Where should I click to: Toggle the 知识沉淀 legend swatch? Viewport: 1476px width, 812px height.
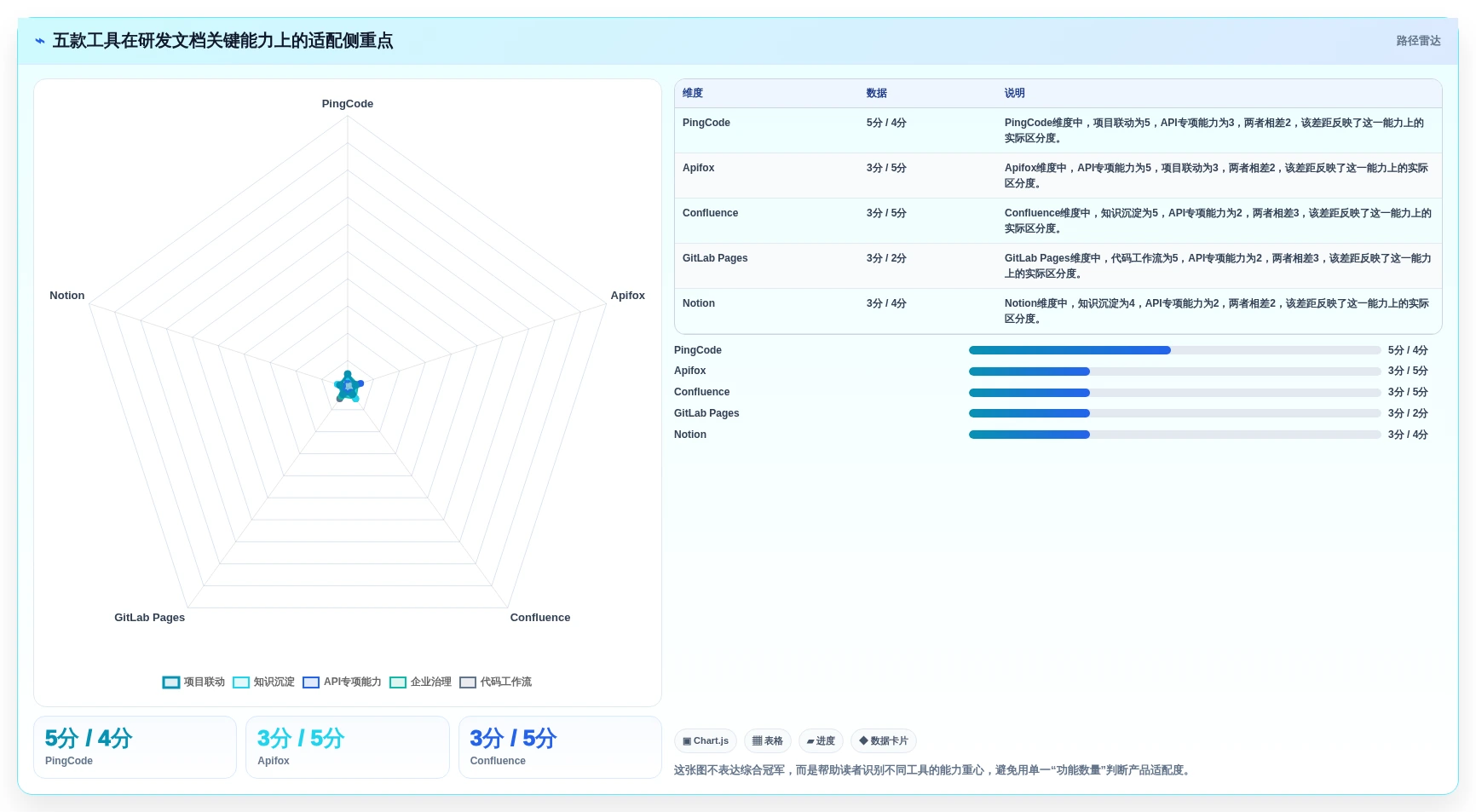click(x=241, y=682)
